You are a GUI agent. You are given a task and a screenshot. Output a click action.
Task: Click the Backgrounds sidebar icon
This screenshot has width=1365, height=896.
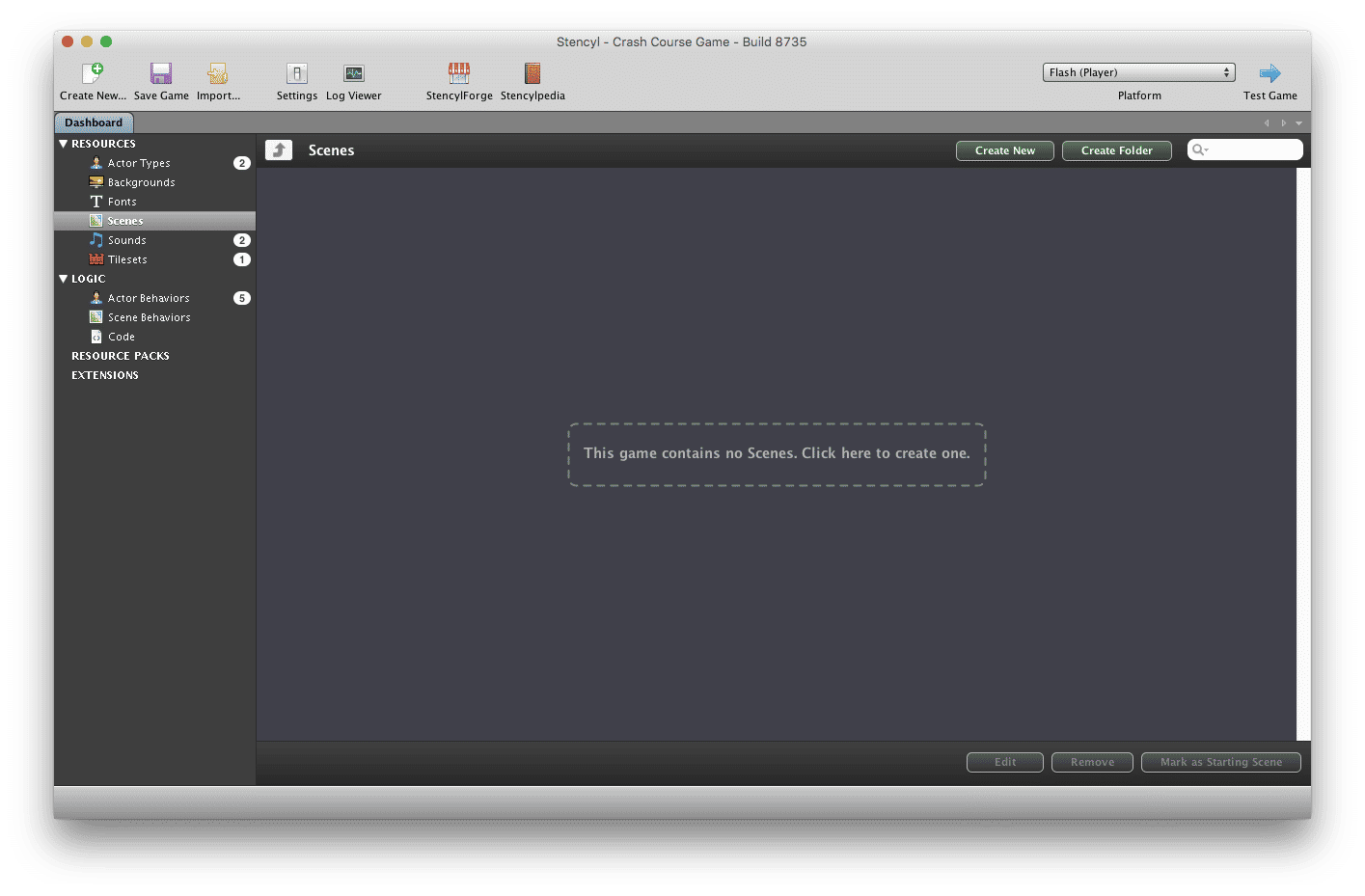point(96,182)
